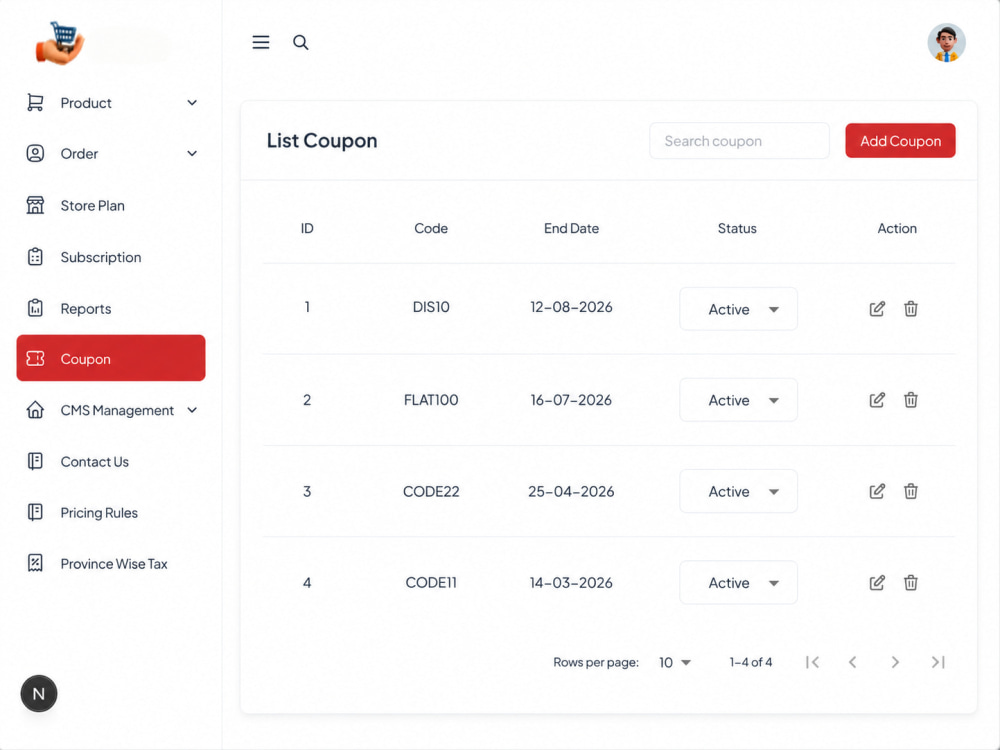Click the Search coupon field

pyautogui.click(x=739, y=140)
